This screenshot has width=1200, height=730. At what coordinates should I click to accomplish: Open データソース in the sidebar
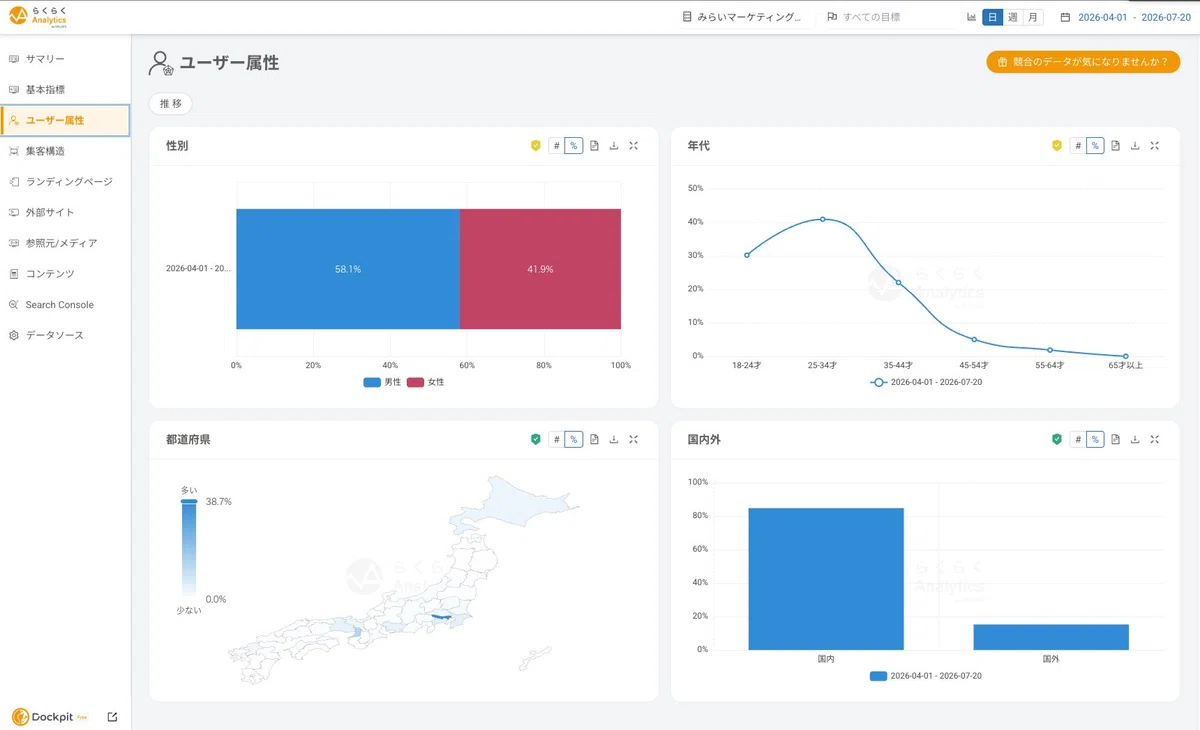point(65,335)
